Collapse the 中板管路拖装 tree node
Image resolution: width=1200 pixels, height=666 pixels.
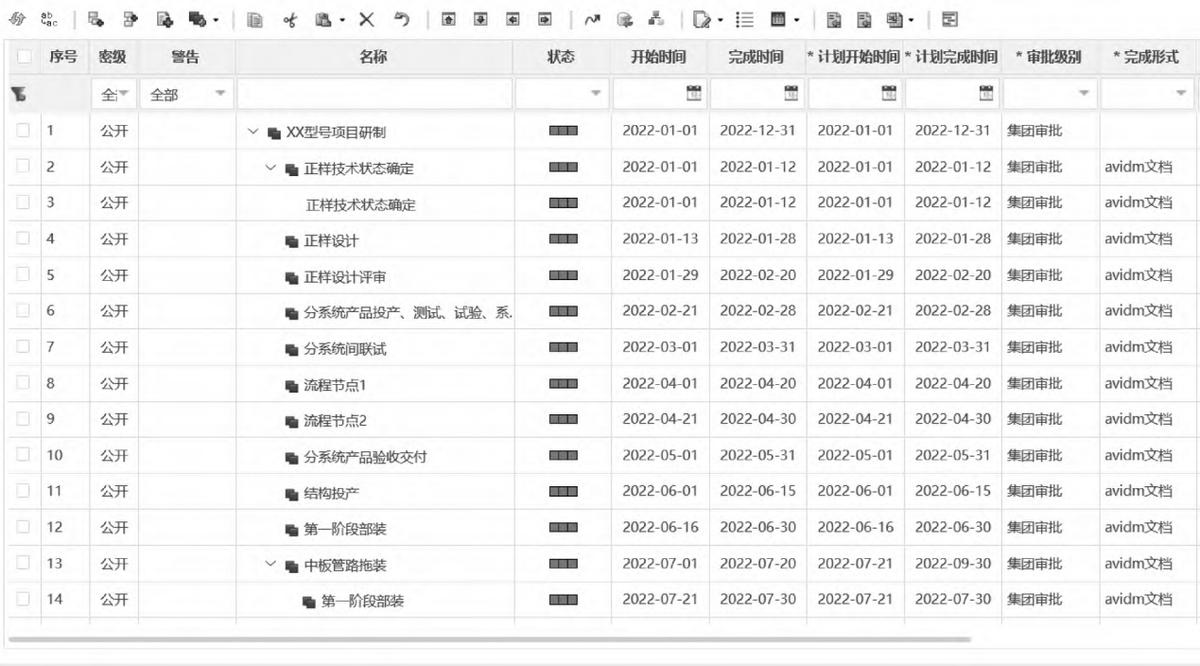click(x=270, y=565)
